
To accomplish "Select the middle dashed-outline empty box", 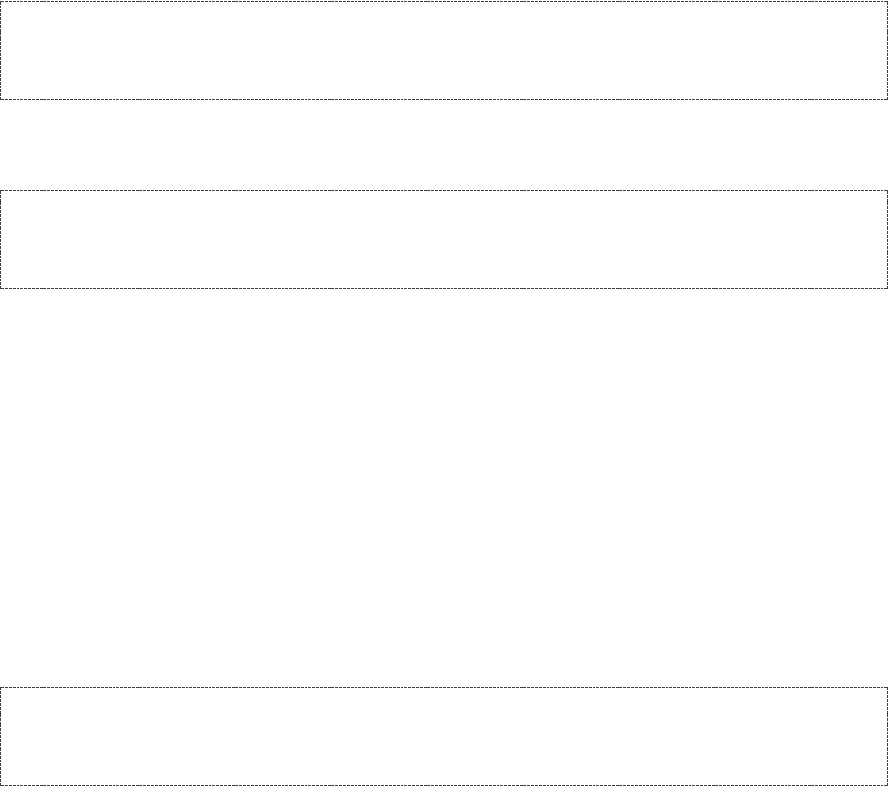I will coord(444,240).
